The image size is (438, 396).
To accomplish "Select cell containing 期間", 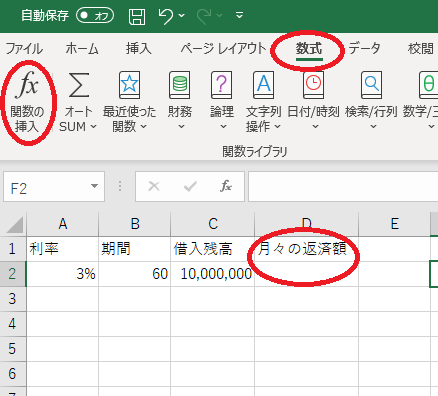I will 135,249.
